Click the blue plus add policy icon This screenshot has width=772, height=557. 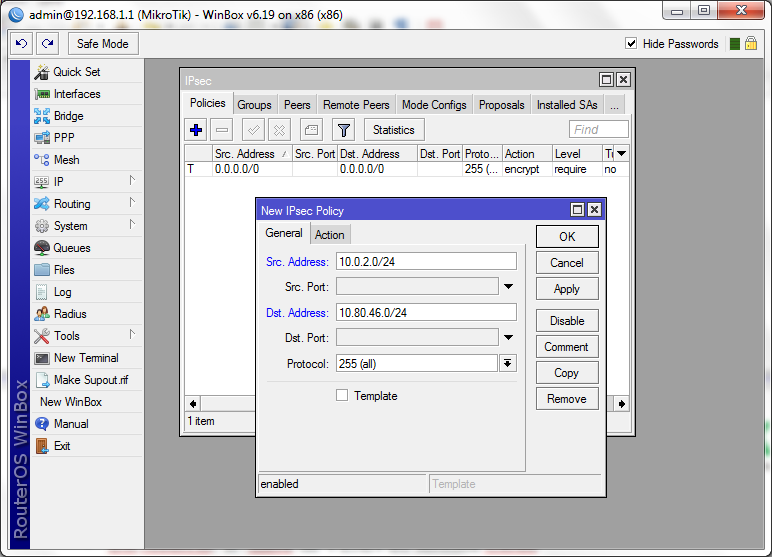pyautogui.click(x=196, y=130)
